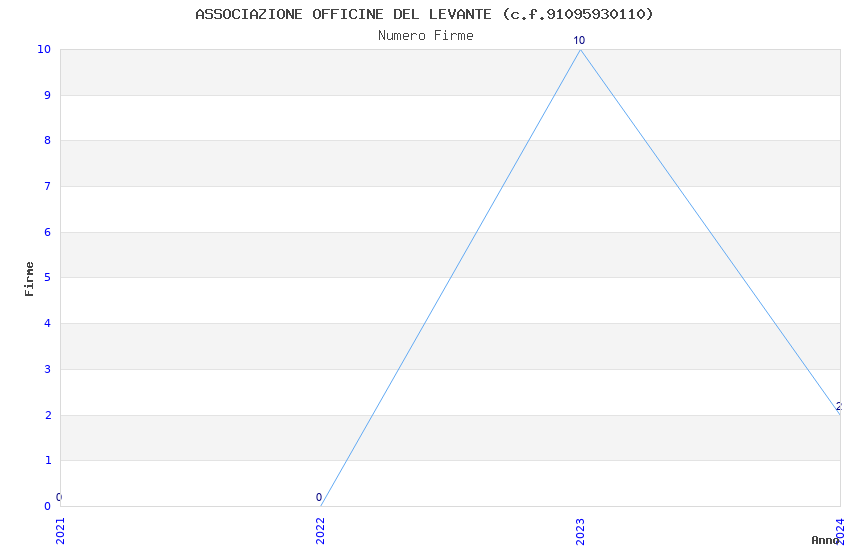This screenshot has width=850, height=550.
Task: Select the 2022 x-axis tick label
Action: [x=320, y=531]
